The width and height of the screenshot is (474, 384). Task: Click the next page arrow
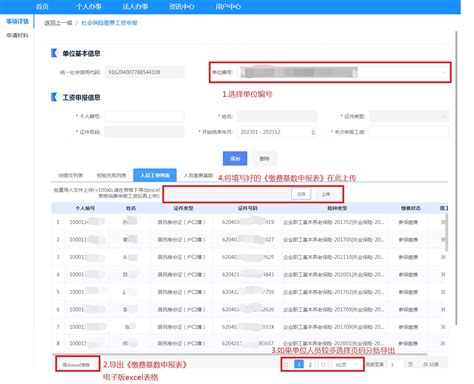point(323,365)
